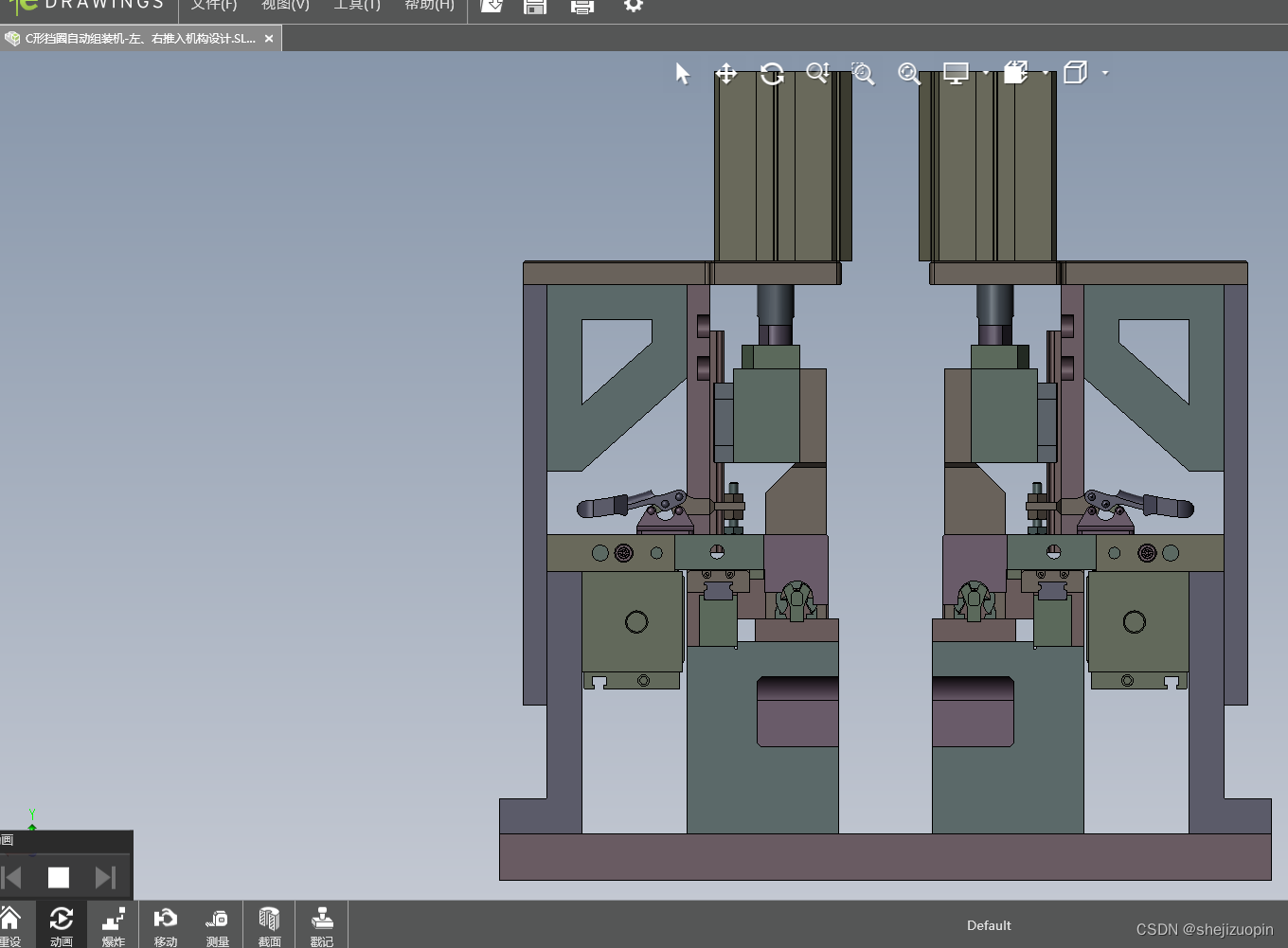Activate the Pan tool
Image resolution: width=1288 pixels, height=948 pixels.
[726, 74]
